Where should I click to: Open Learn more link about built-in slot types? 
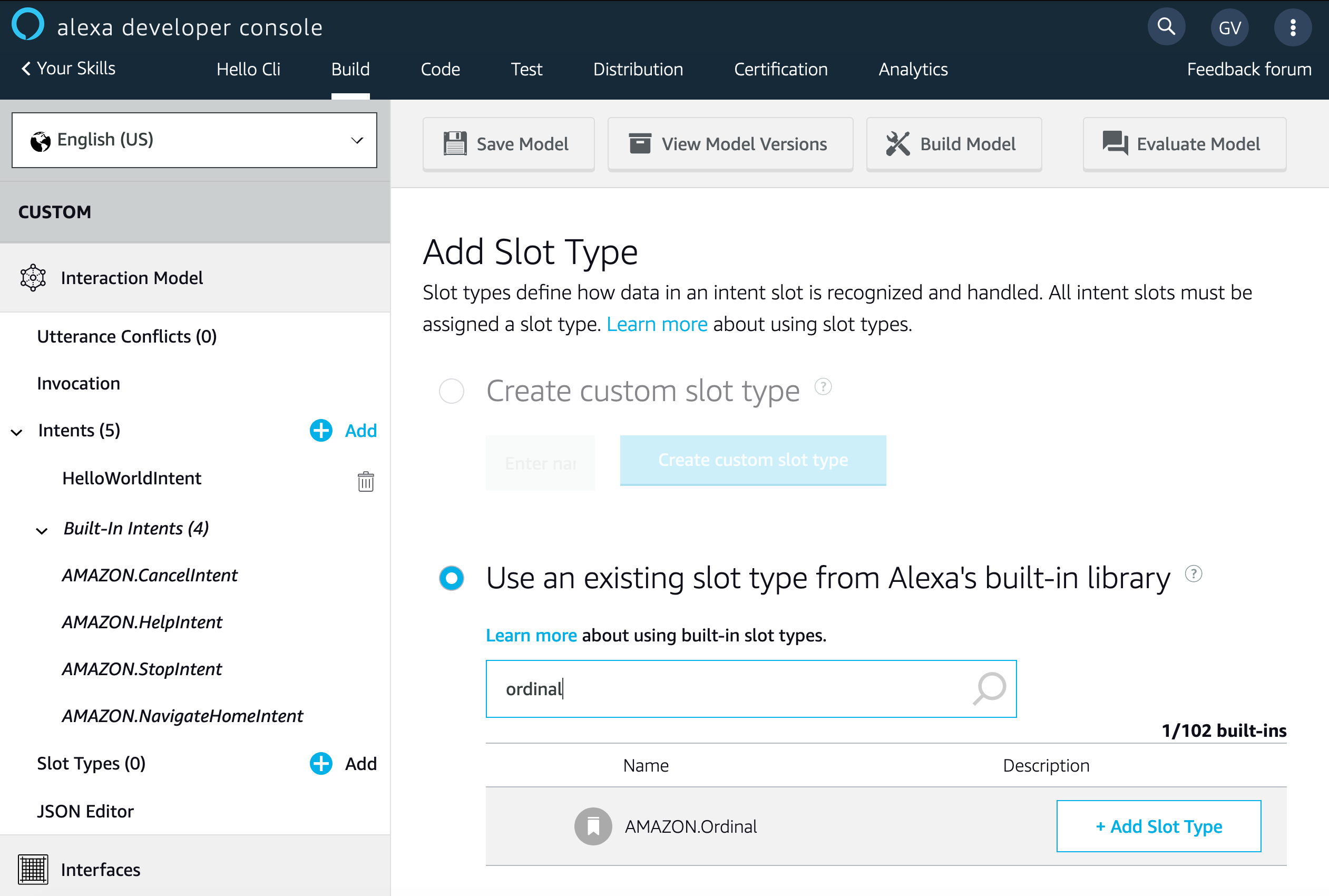tap(531, 635)
